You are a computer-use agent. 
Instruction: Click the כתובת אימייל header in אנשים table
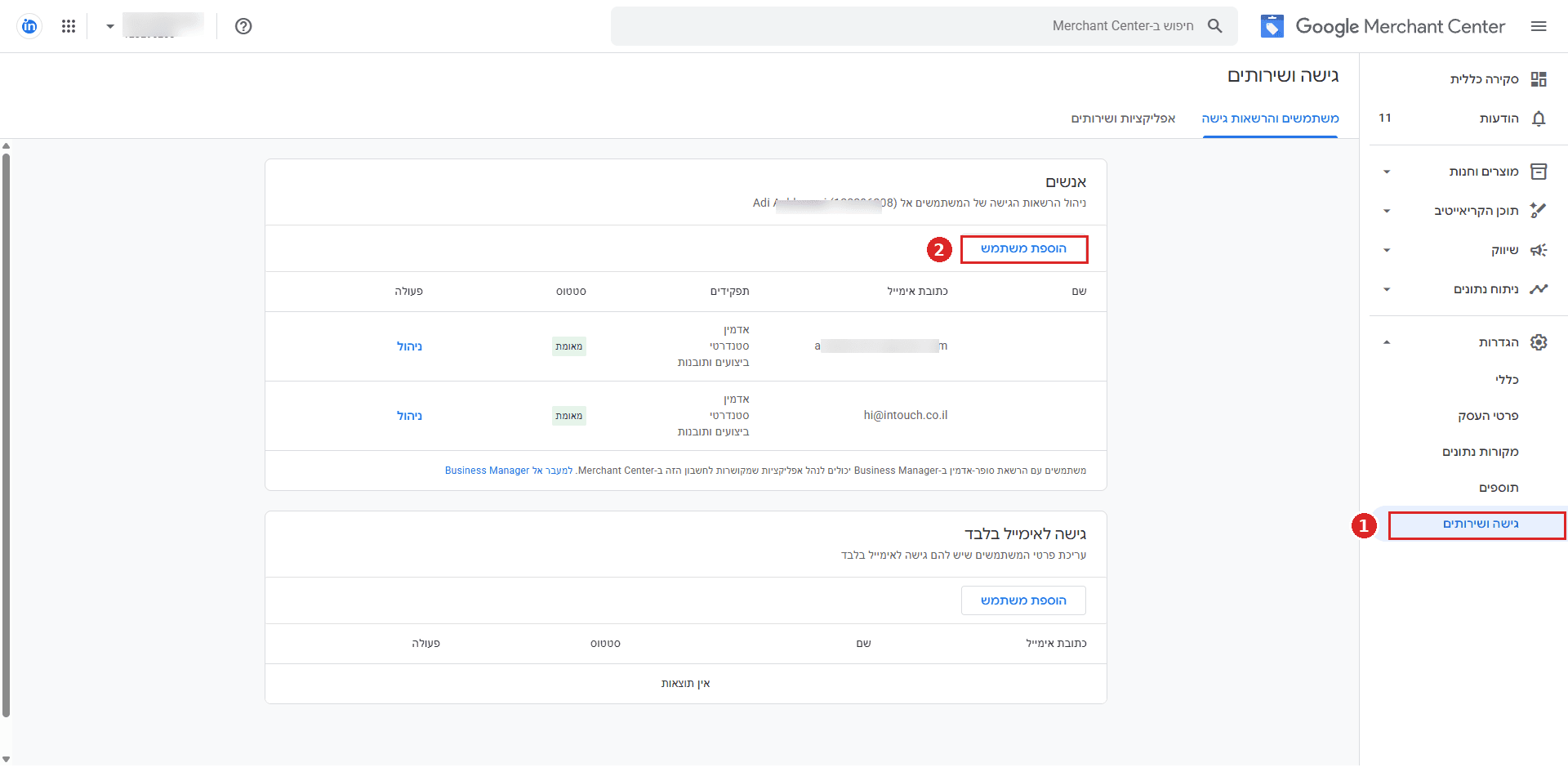[918, 292]
